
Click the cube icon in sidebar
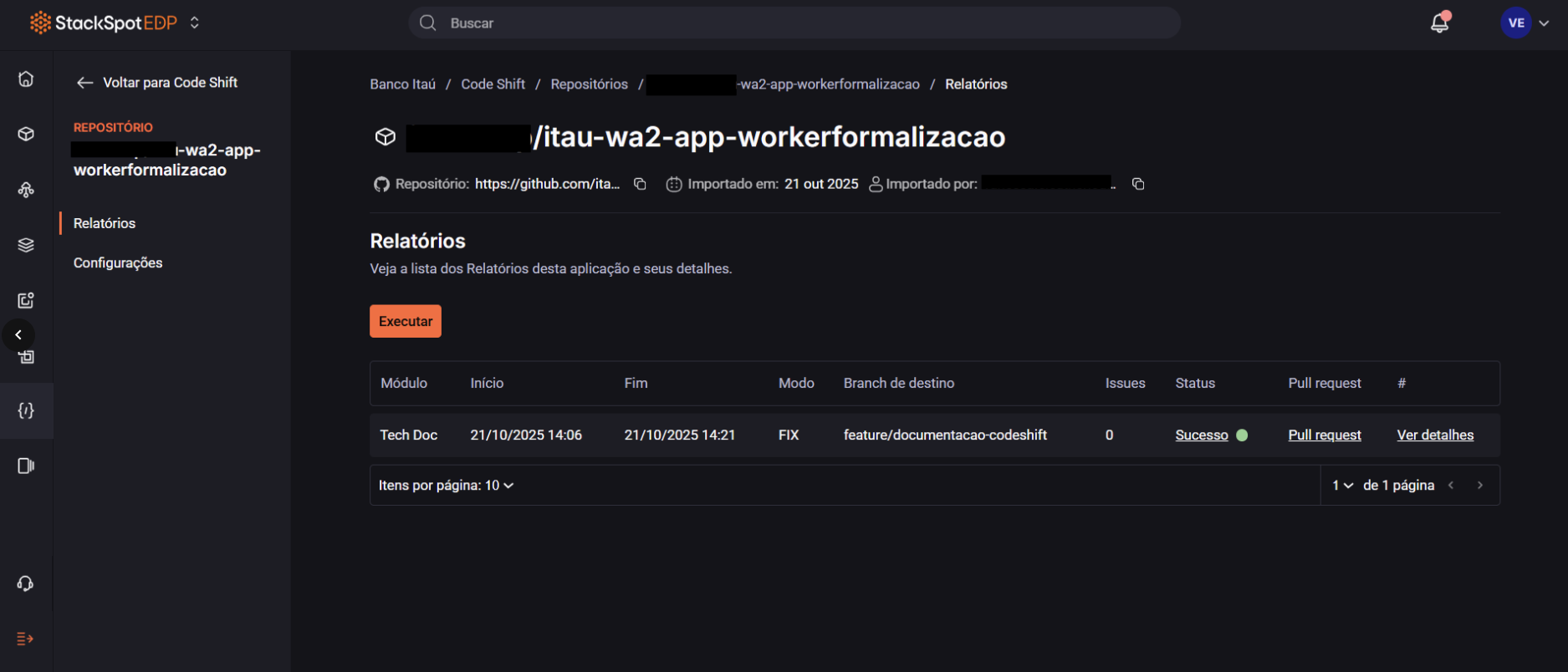pos(26,134)
